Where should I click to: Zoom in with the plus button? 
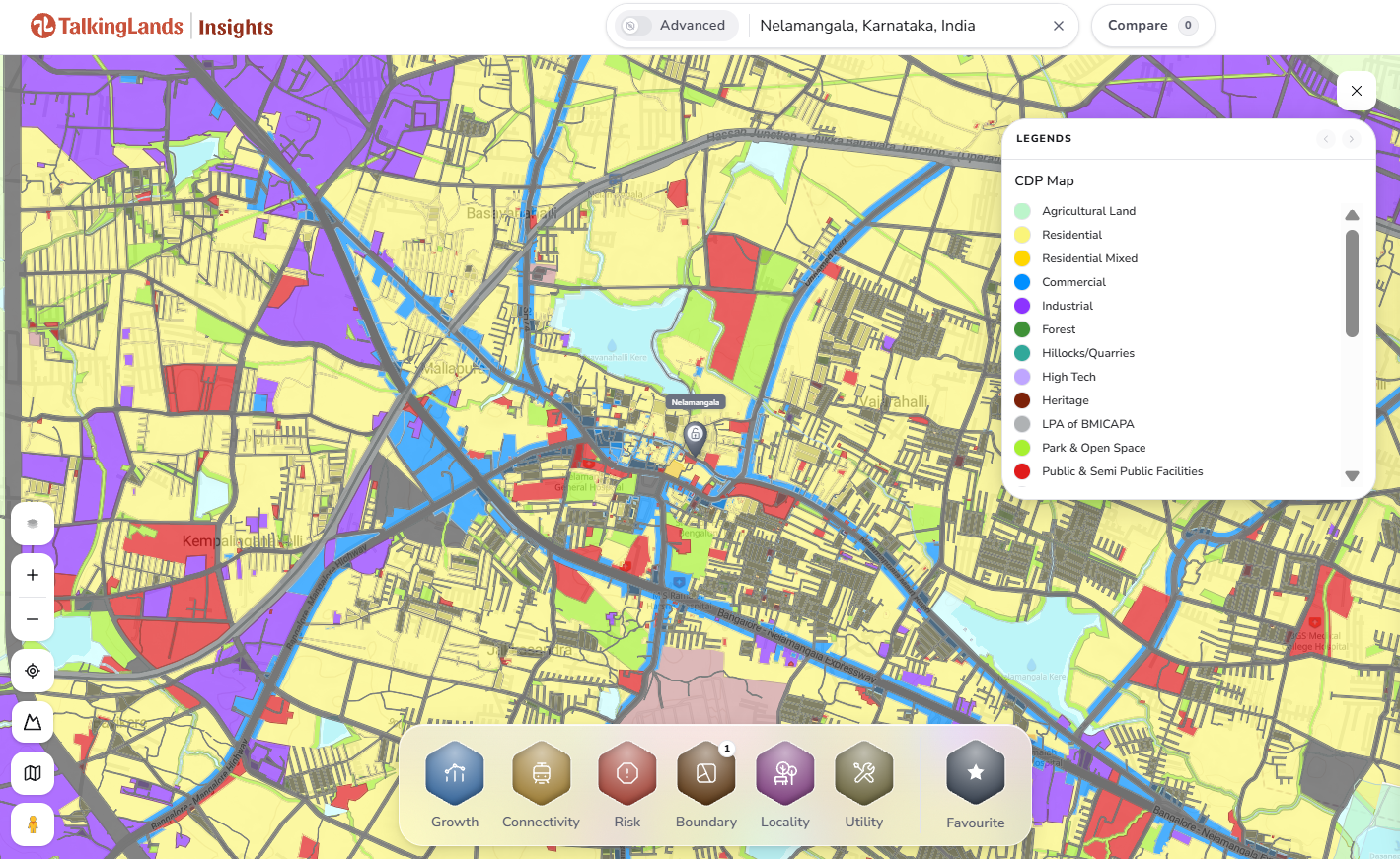[x=33, y=575]
